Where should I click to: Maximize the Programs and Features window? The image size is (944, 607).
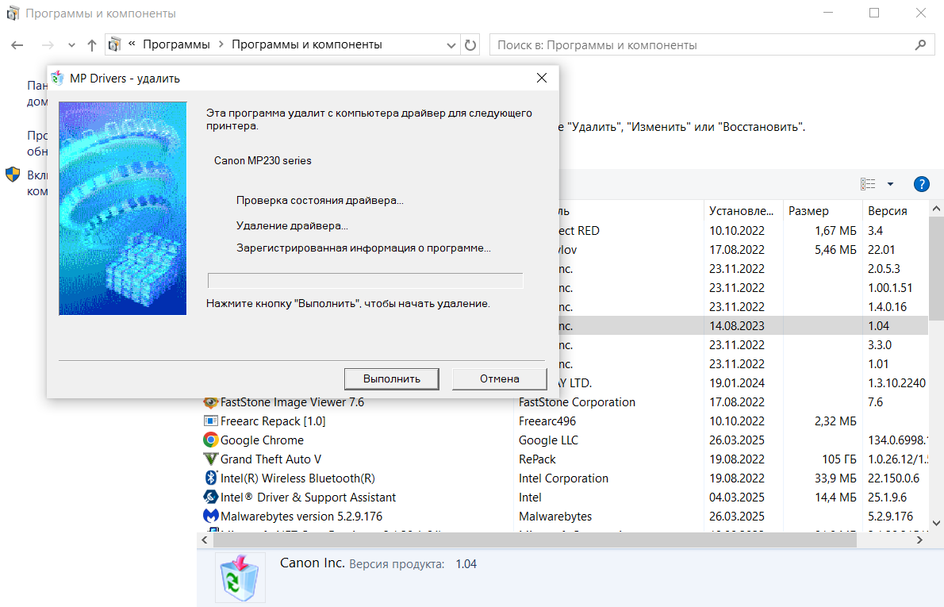pos(874,13)
